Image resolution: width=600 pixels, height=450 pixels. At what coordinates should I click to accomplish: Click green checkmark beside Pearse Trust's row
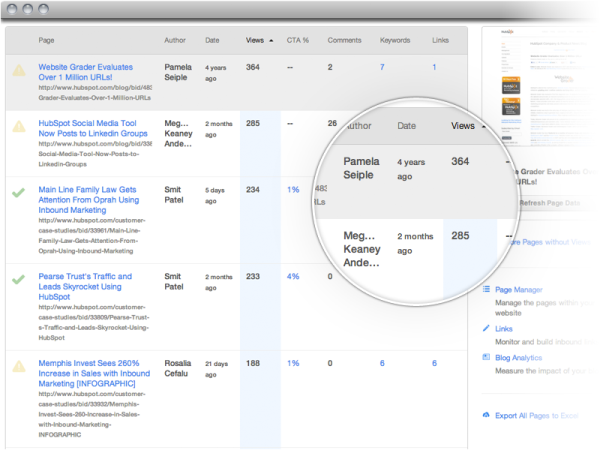click(19, 278)
